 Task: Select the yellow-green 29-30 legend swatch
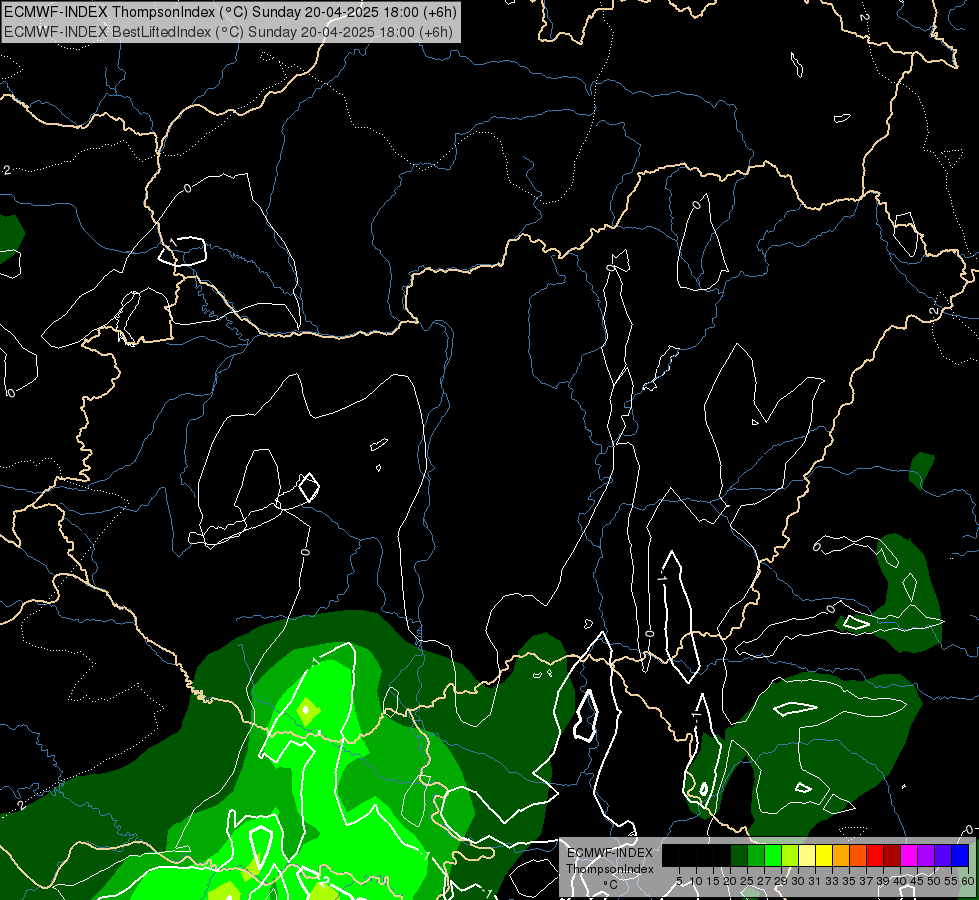point(790,855)
